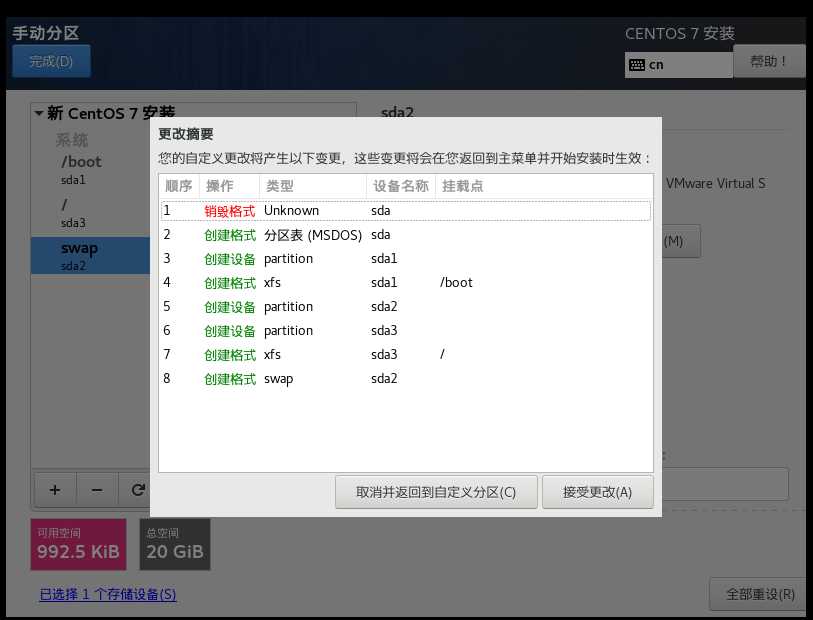Click the 总空间 20 GiB tile
The width and height of the screenshot is (813, 620).
tap(174, 543)
